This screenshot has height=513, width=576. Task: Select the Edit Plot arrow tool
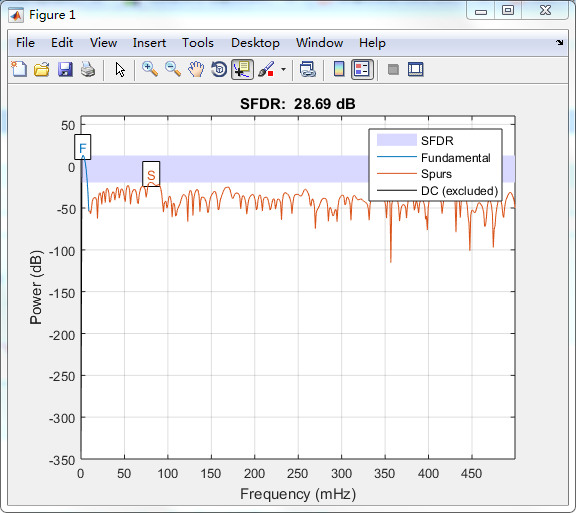coord(120,69)
